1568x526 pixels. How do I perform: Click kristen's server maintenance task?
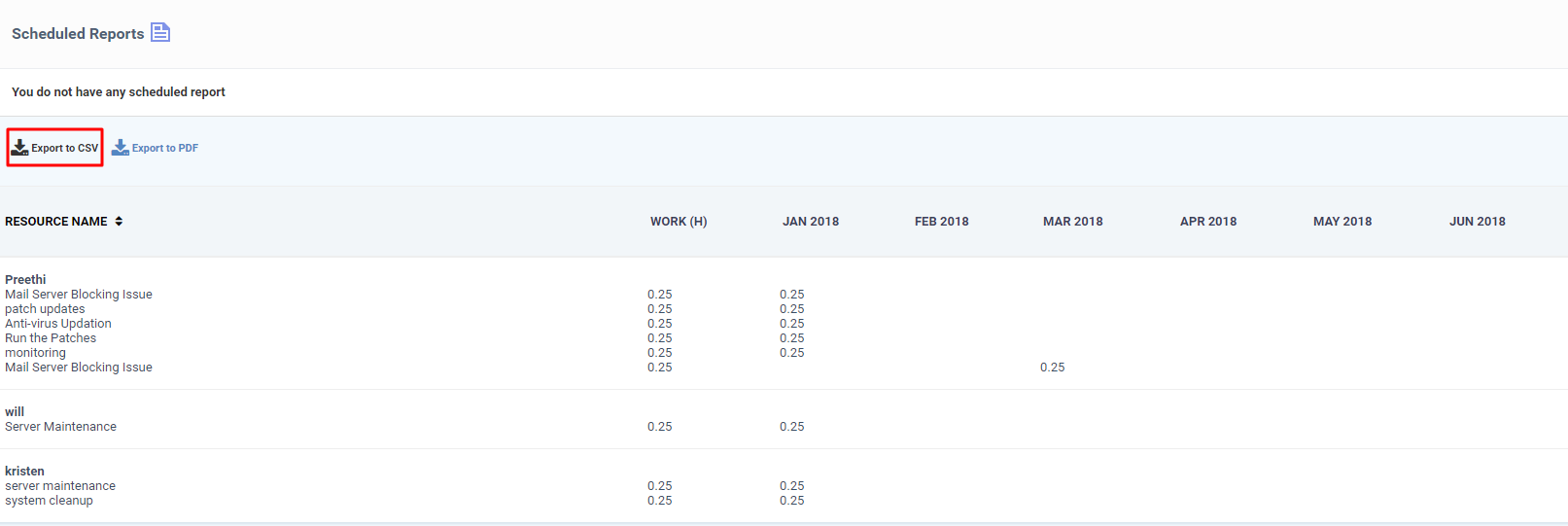60,485
